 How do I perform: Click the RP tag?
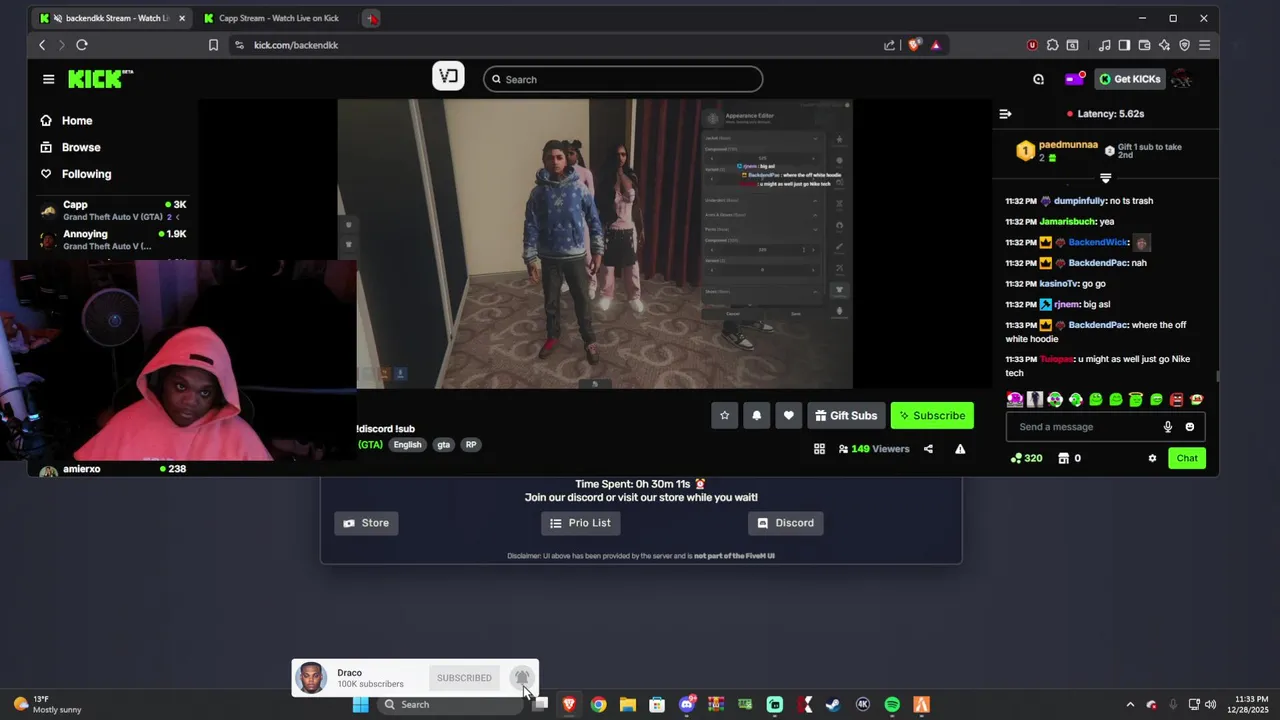[x=471, y=445]
